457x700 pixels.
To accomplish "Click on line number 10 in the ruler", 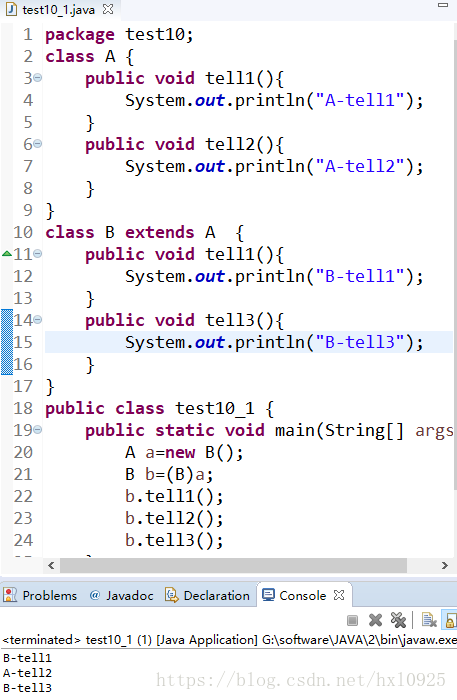I will [x=23, y=232].
